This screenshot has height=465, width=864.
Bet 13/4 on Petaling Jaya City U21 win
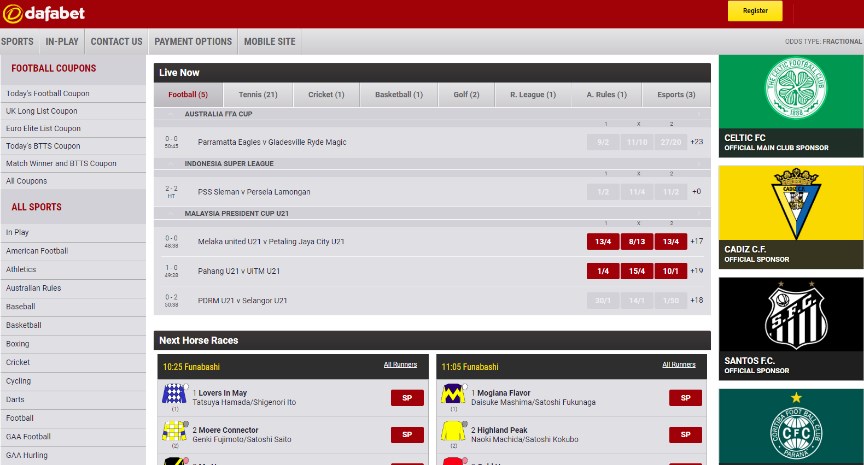671,241
